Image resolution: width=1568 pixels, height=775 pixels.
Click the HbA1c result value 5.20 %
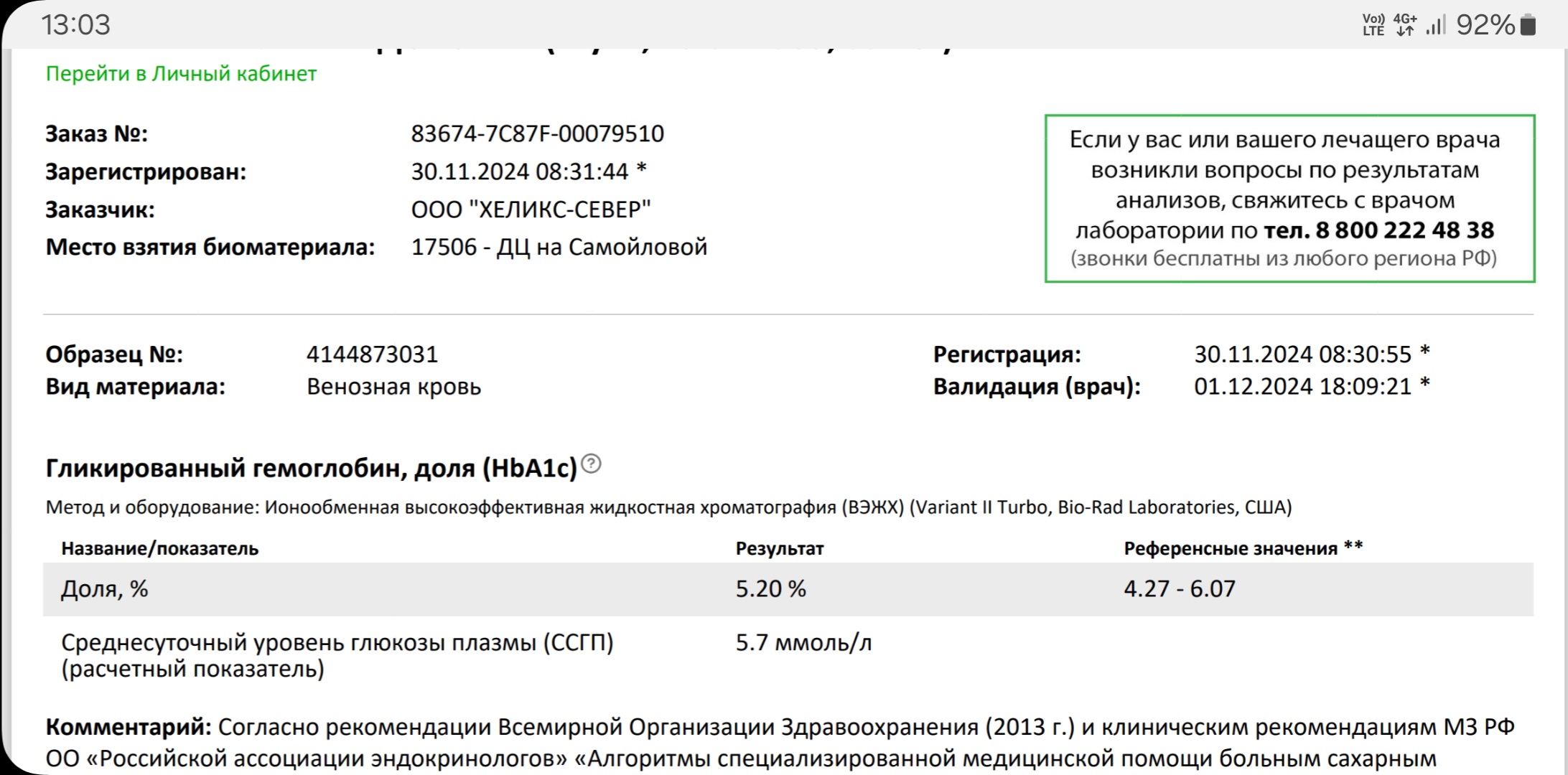[770, 589]
